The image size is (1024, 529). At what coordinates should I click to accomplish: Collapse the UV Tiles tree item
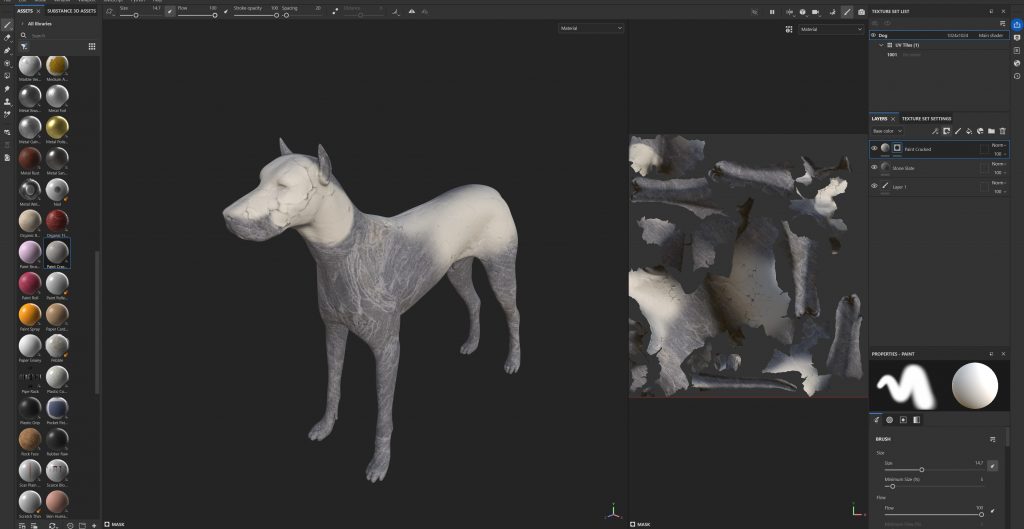pos(881,45)
